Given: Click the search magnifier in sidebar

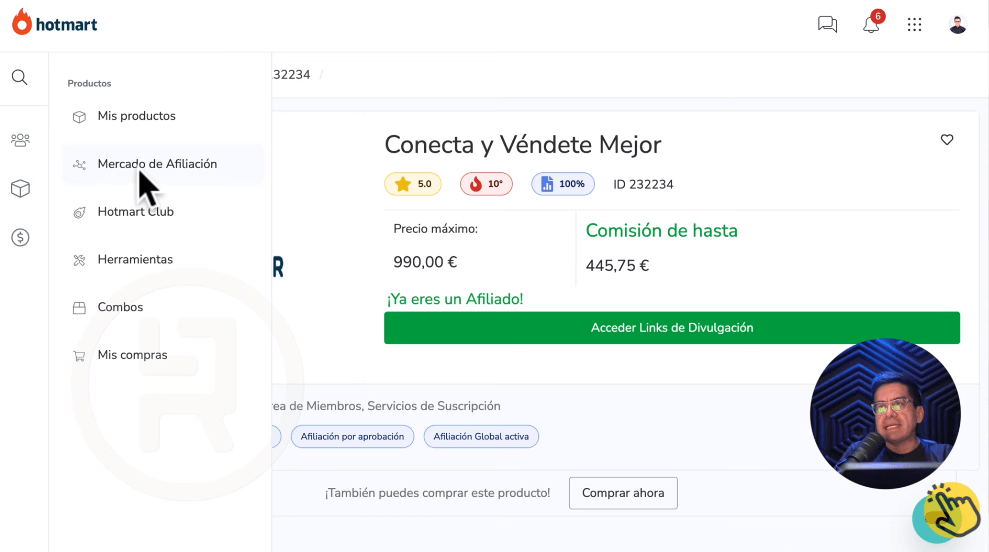Looking at the screenshot, I should click(20, 78).
